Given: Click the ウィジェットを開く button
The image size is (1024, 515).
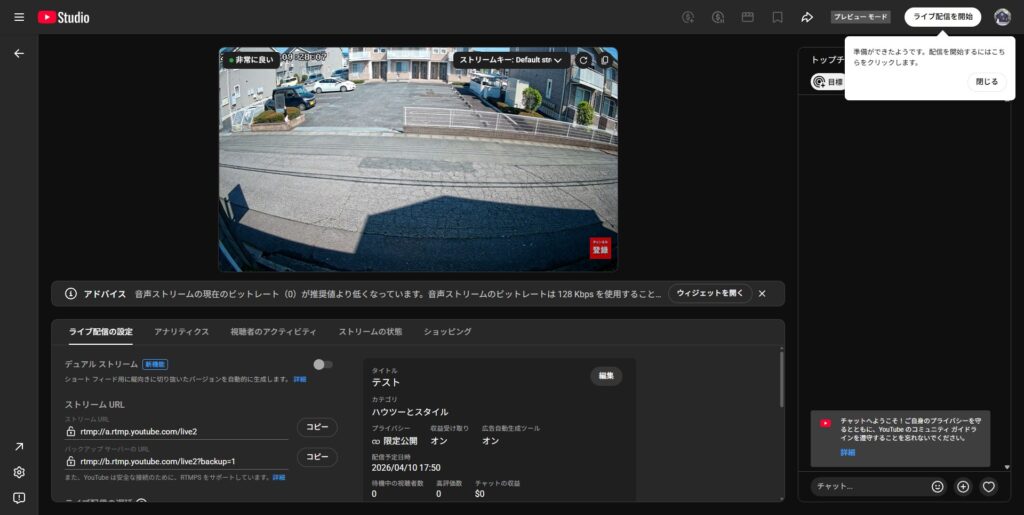Looking at the screenshot, I should pyautogui.click(x=710, y=294).
